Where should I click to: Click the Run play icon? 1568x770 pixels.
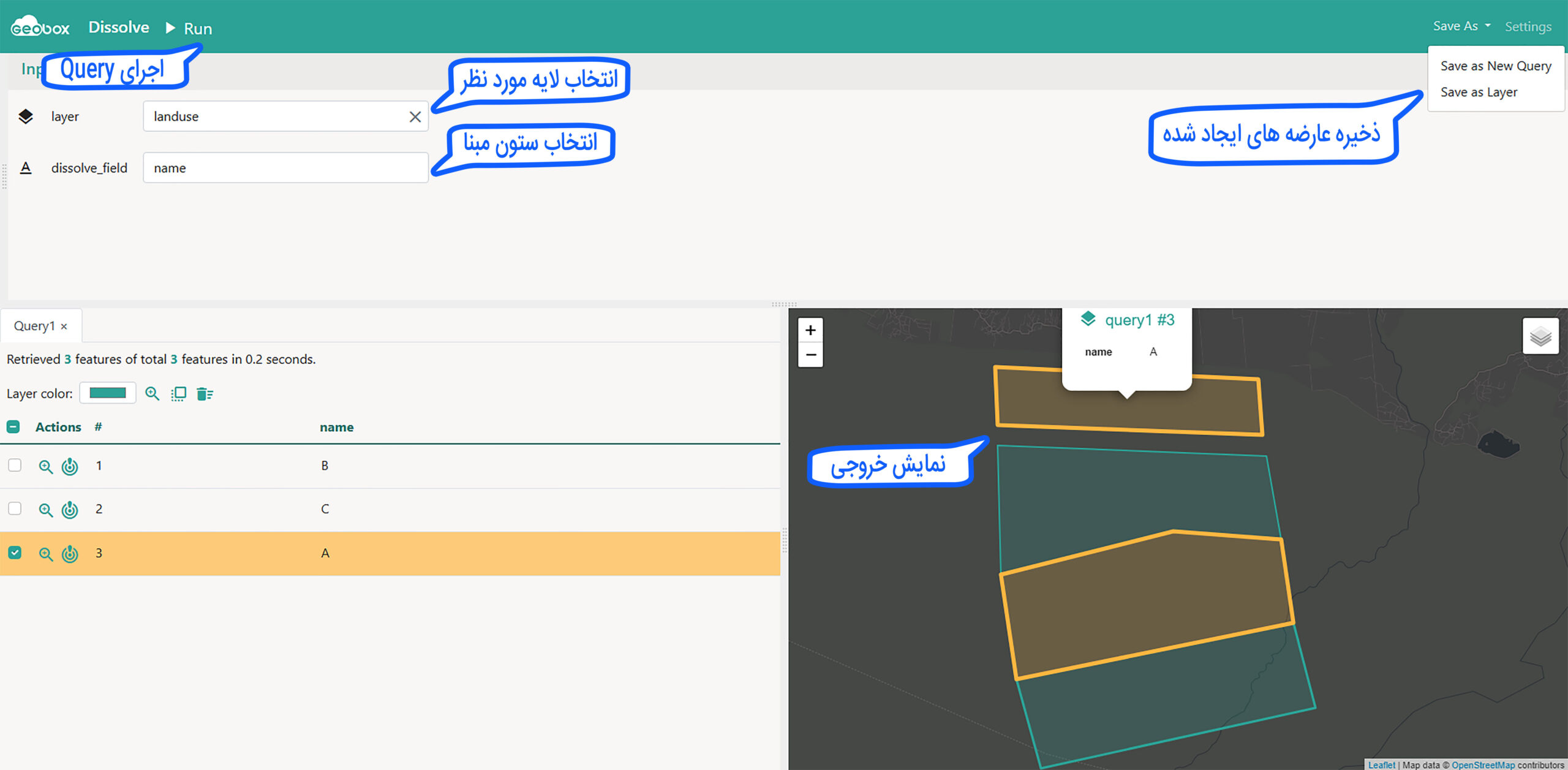pos(170,28)
